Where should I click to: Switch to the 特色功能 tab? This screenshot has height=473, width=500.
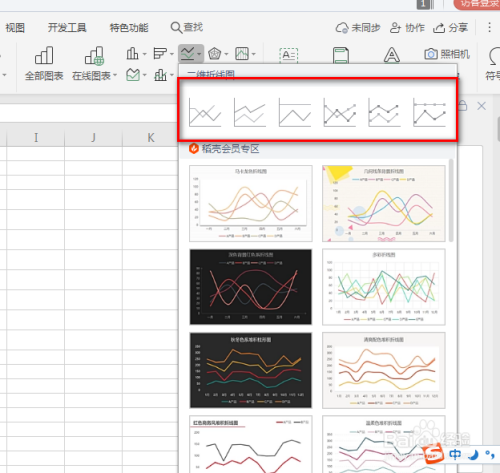[129, 28]
